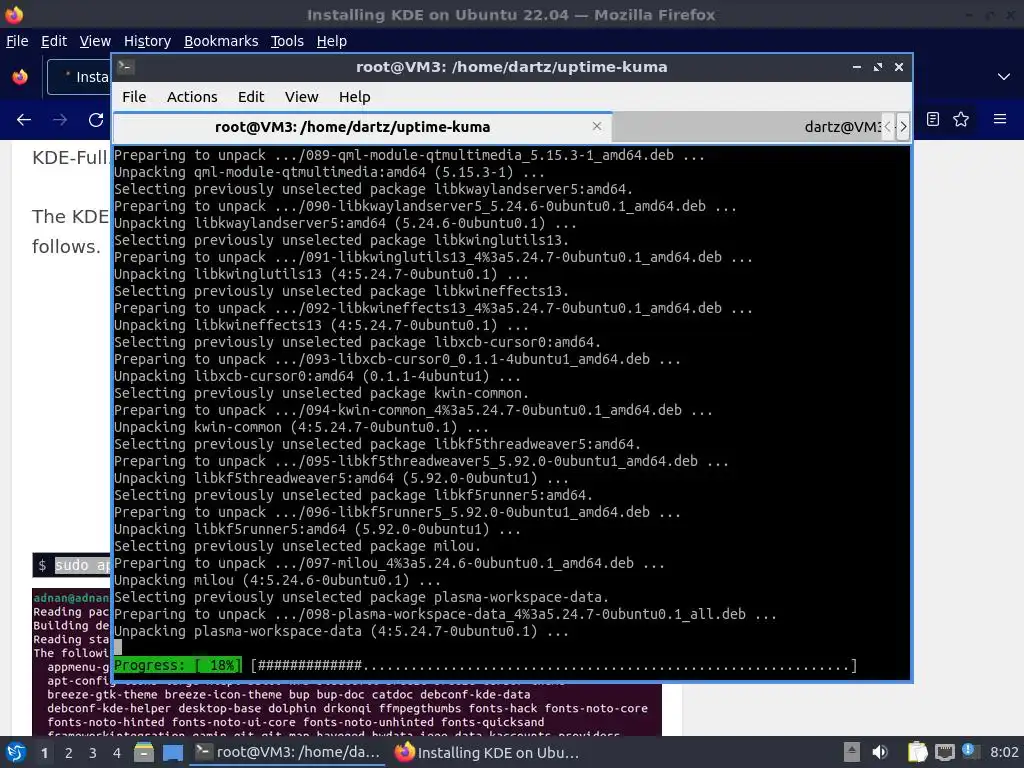
Task: Select the Firefox 'Insta...' browser tab
Action: click(79, 77)
